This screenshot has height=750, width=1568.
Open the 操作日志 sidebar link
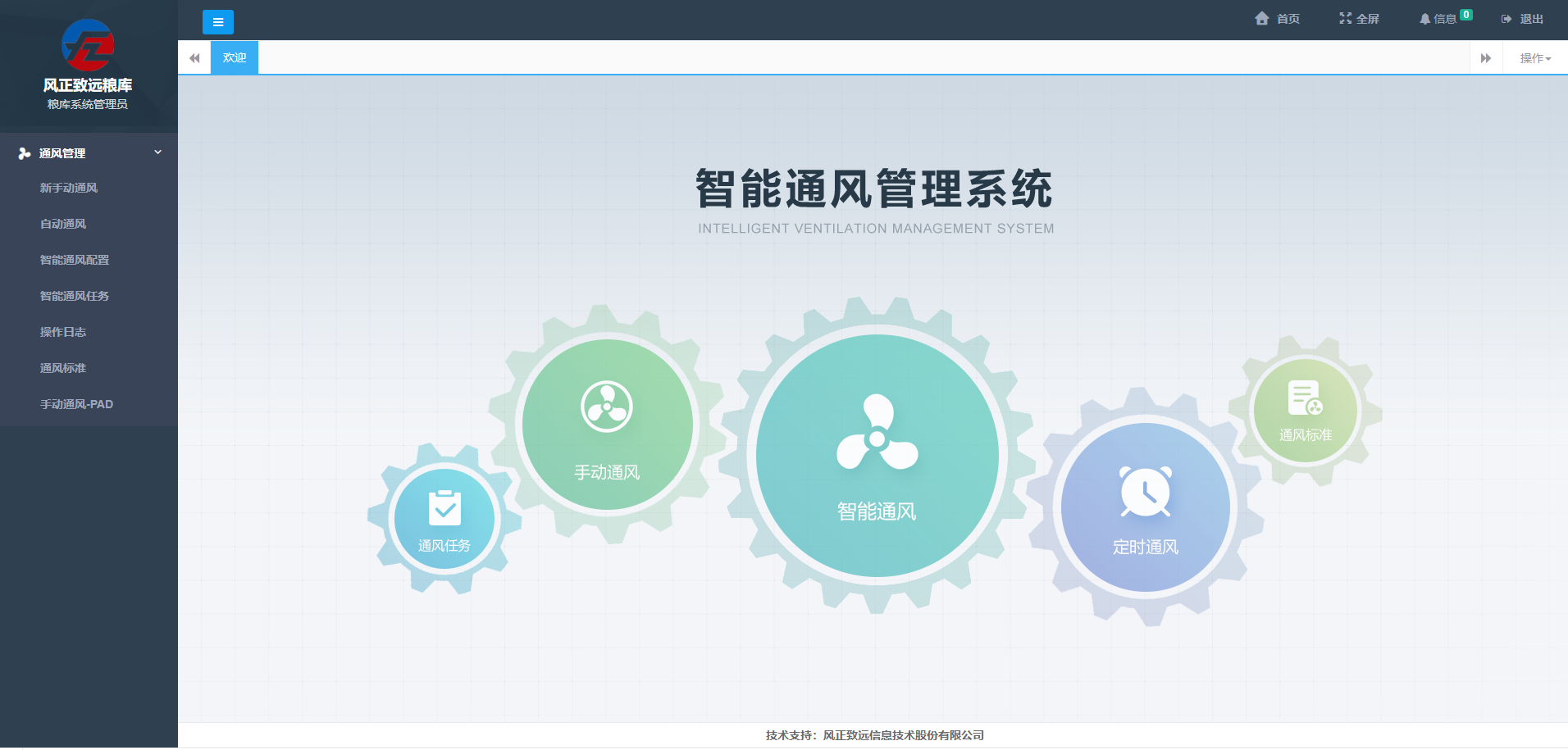tap(63, 332)
